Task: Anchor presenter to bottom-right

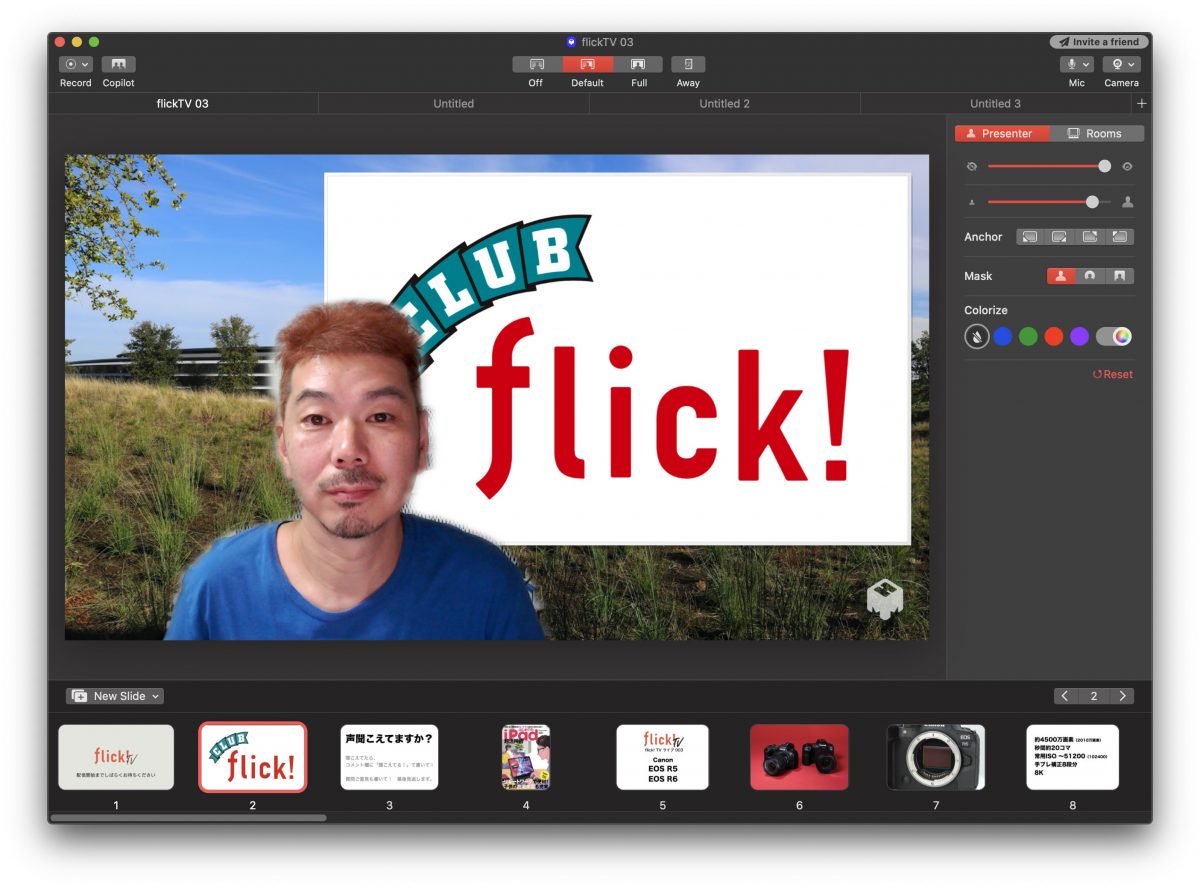Action: click(x=1060, y=237)
